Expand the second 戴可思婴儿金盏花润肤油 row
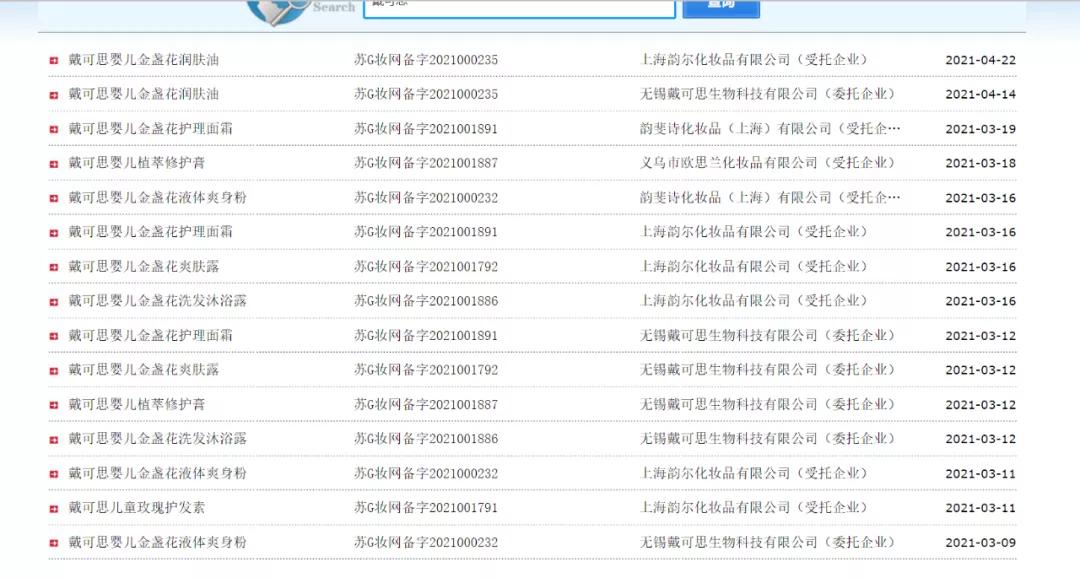This screenshot has height=578, width=1080. coord(53,94)
